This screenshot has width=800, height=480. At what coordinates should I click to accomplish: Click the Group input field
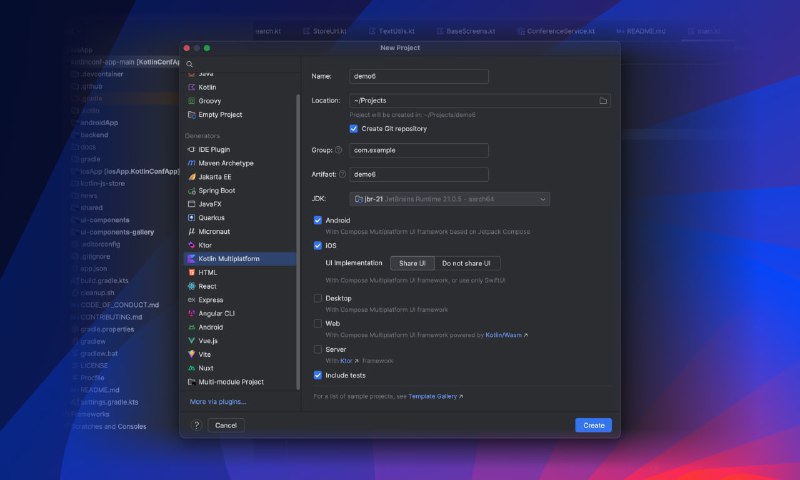[419, 150]
